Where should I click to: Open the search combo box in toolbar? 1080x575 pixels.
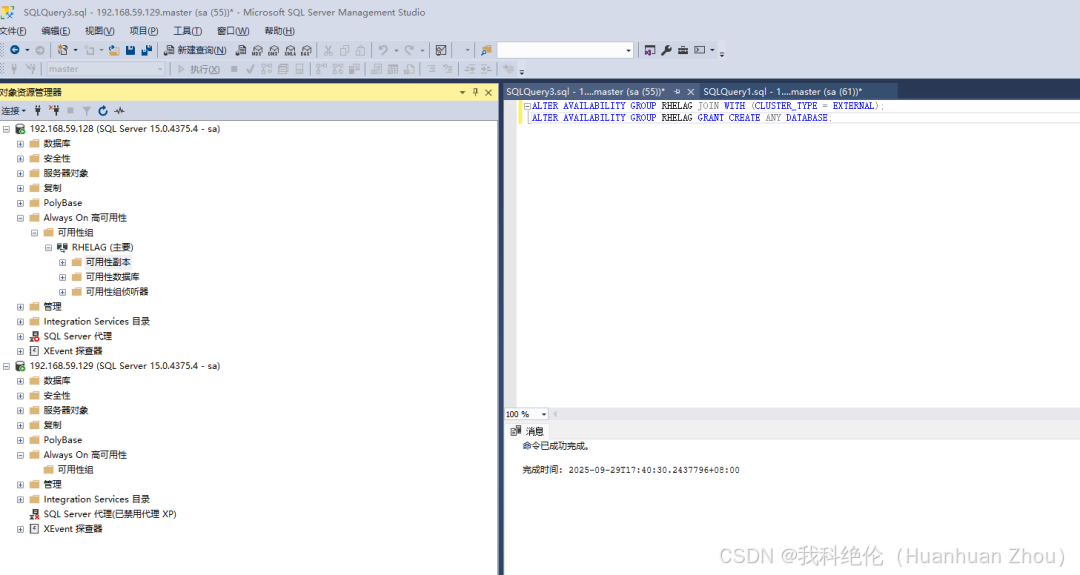(565, 50)
